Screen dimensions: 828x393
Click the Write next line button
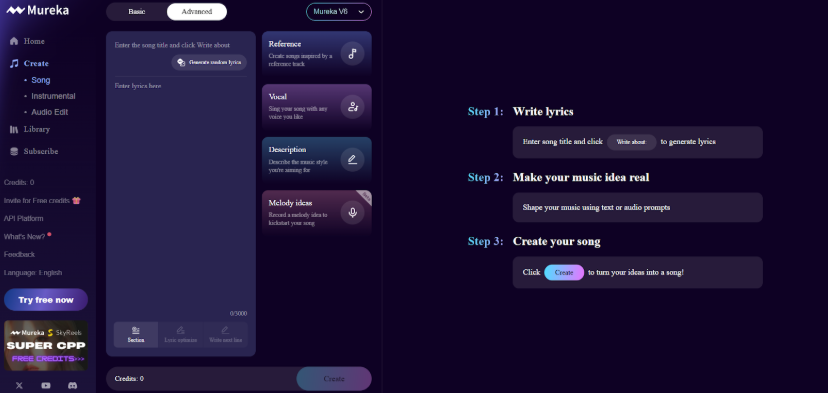click(x=225, y=334)
